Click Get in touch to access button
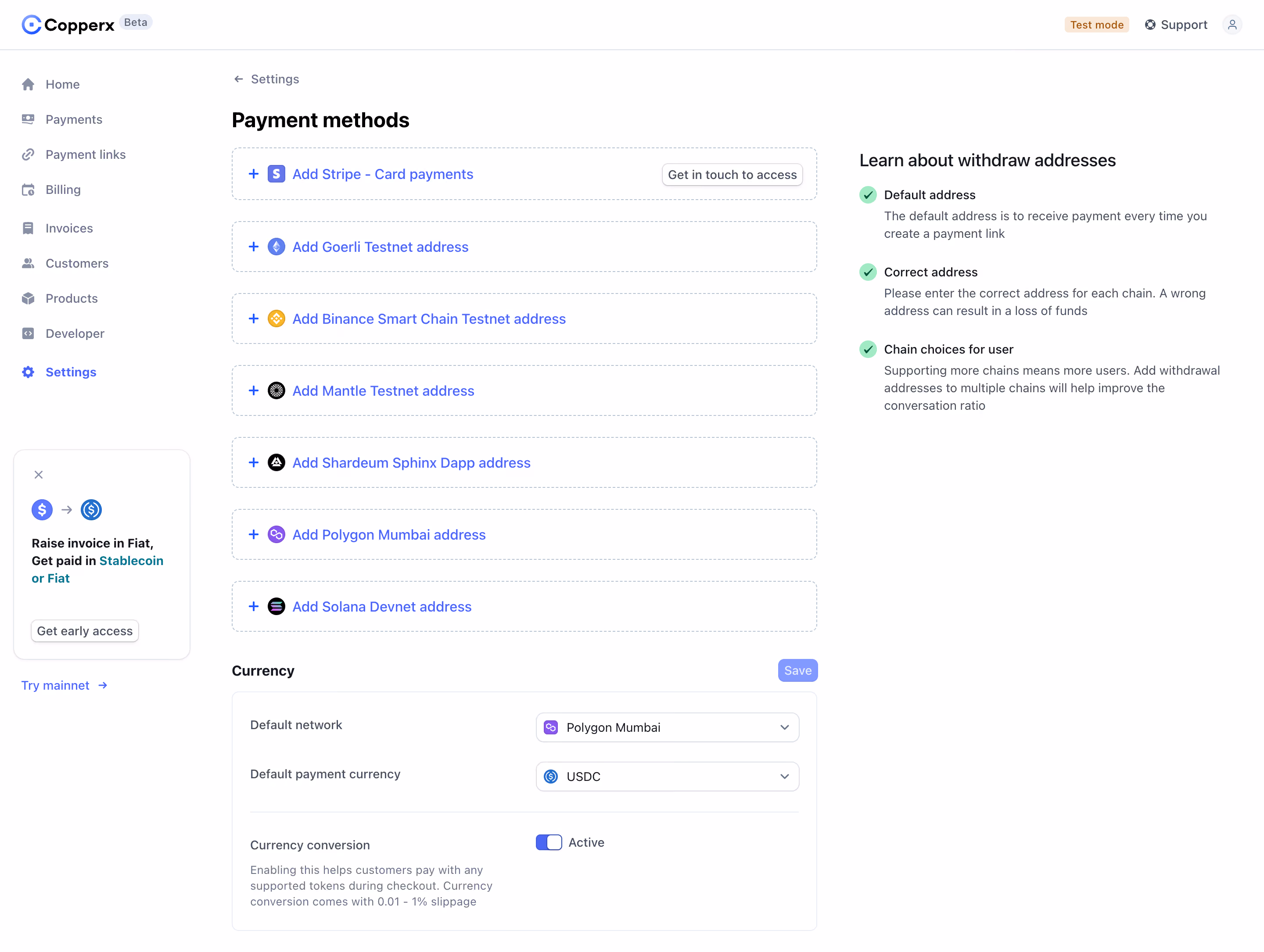 coord(732,175)
